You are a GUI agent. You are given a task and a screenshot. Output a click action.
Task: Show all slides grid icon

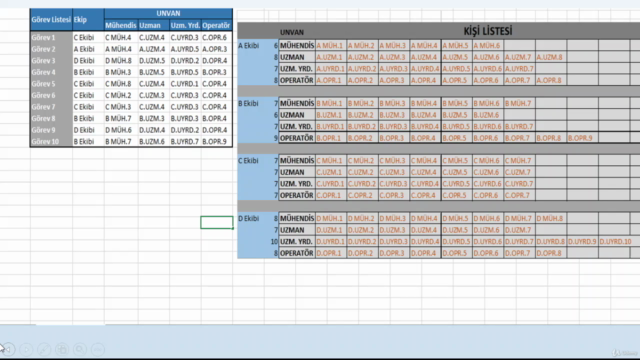pos(62,349)
